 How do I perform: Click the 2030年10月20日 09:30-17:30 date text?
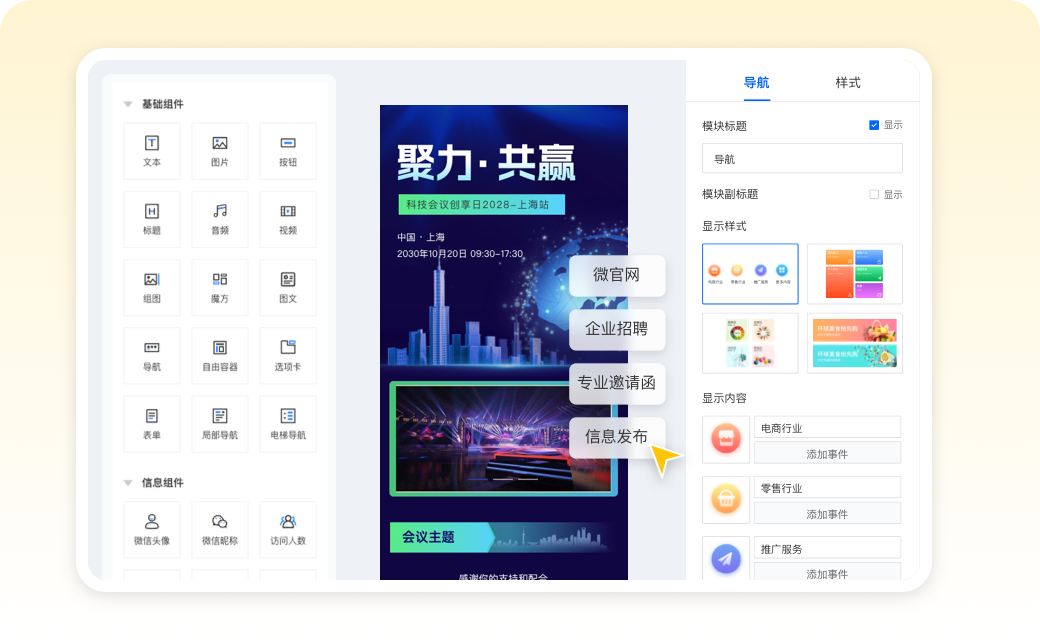(x=460, y=254)
